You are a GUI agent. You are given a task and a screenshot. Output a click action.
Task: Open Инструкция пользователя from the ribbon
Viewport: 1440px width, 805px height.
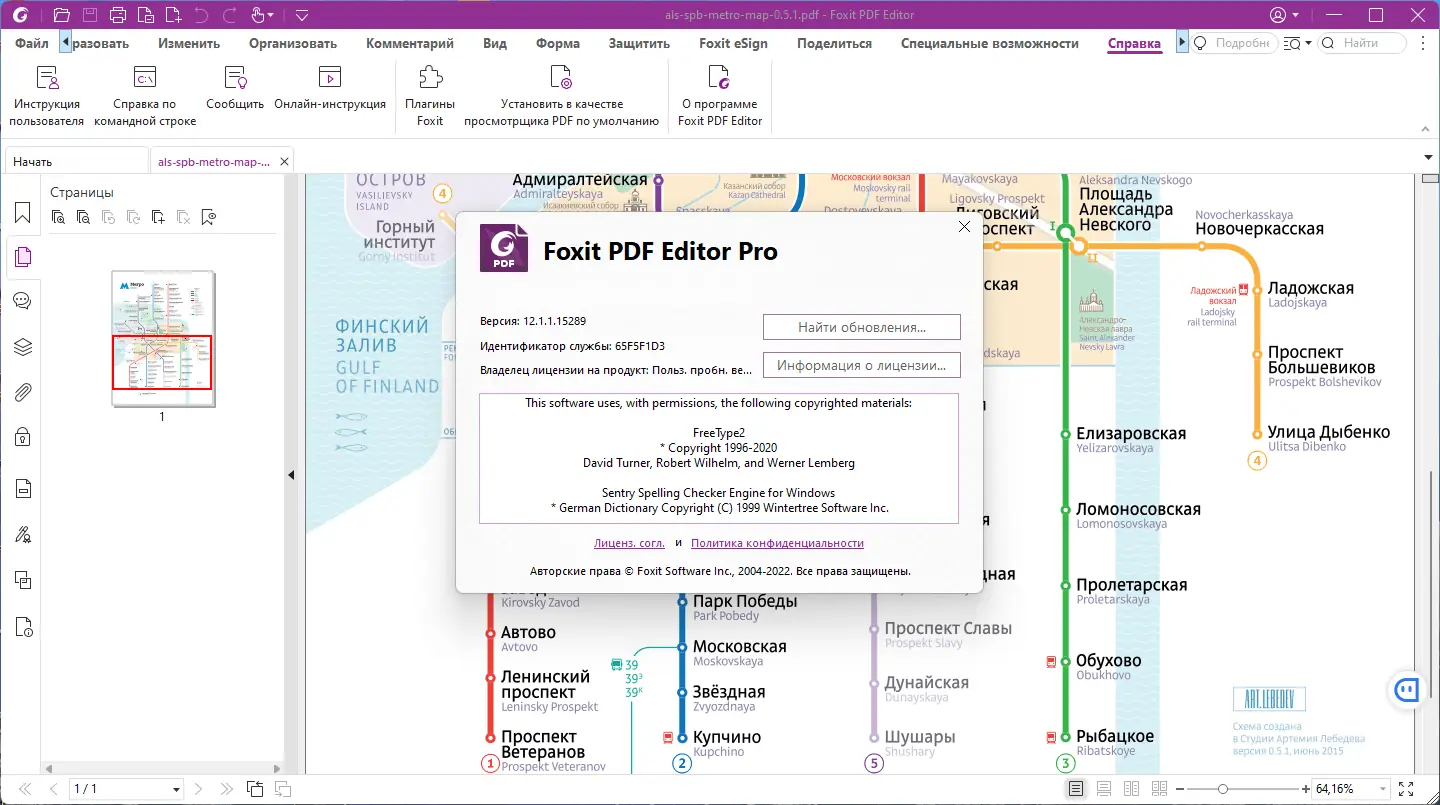click(46, 96)
